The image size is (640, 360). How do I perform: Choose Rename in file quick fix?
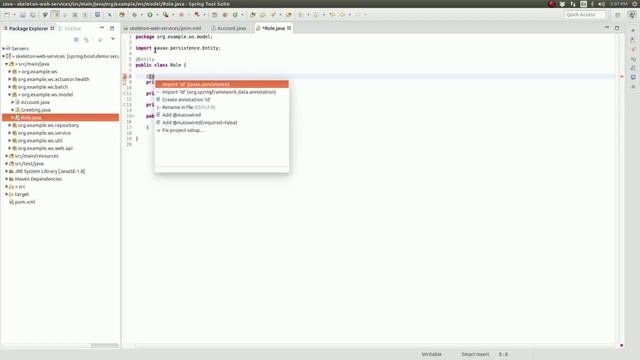coord(222,107)
